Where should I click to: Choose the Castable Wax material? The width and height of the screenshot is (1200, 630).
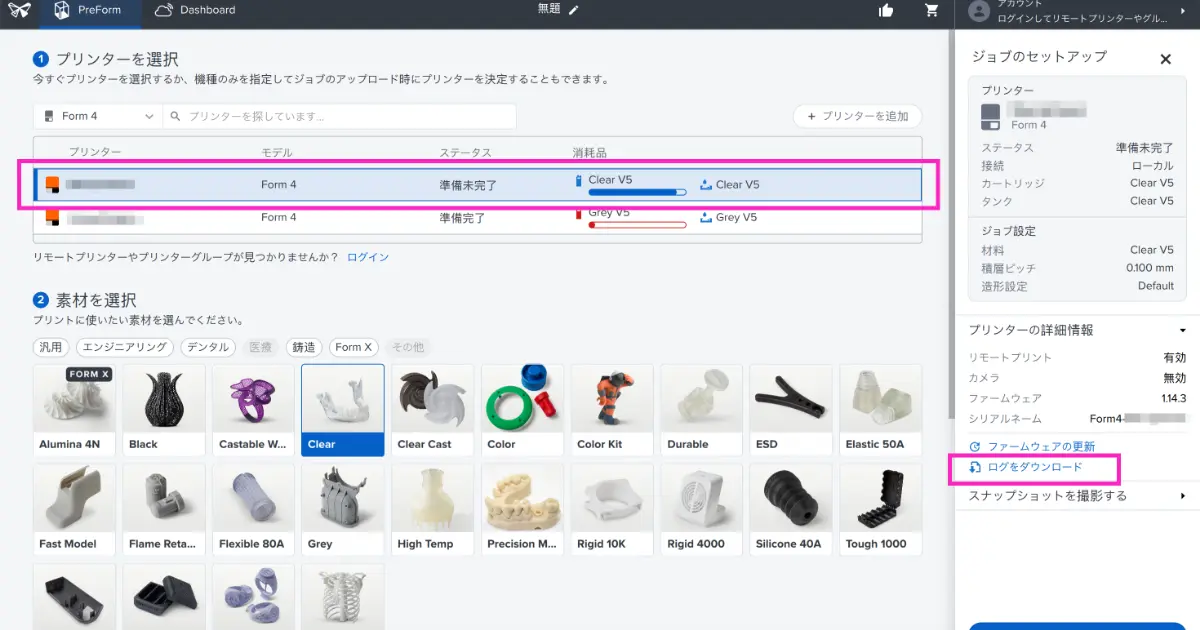point(254,410)
